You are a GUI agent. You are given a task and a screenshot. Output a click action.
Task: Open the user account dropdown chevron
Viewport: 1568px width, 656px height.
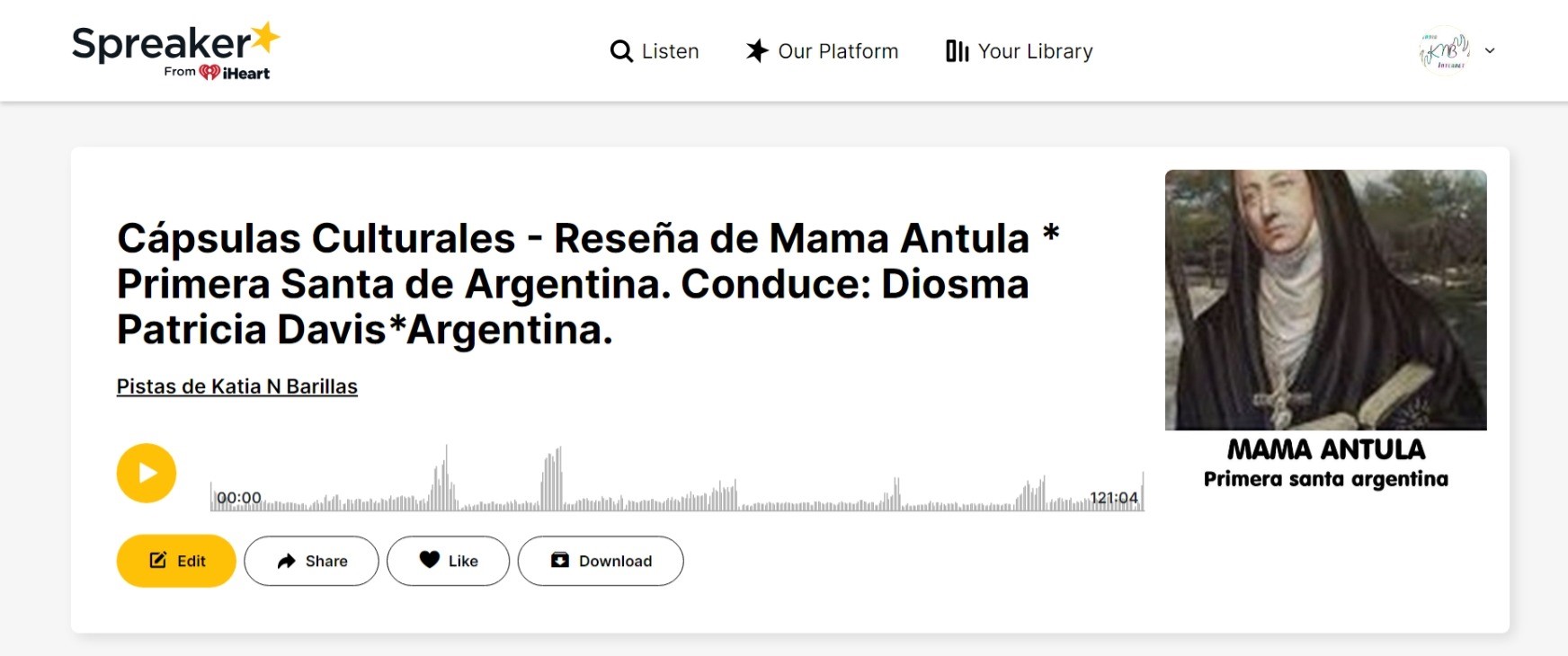1490,51
